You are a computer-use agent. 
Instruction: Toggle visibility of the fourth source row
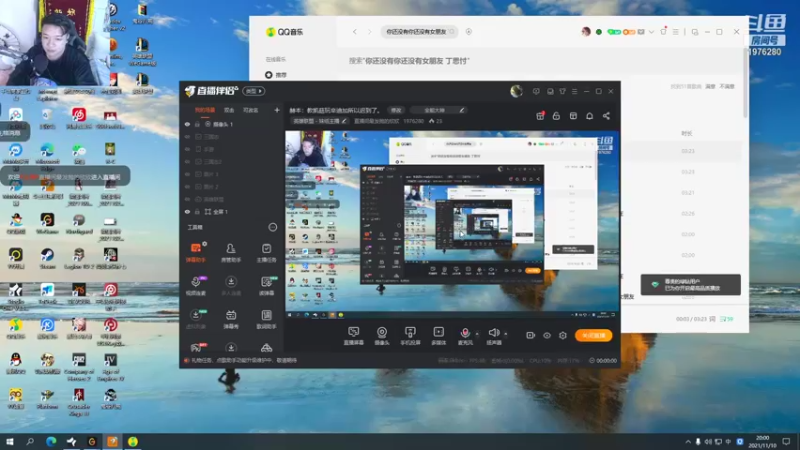point(187,162)
